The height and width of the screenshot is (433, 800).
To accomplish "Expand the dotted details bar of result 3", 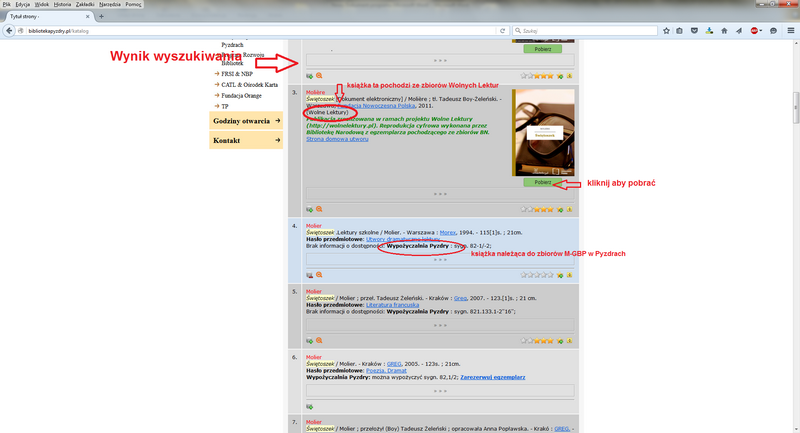I will 439,192.
